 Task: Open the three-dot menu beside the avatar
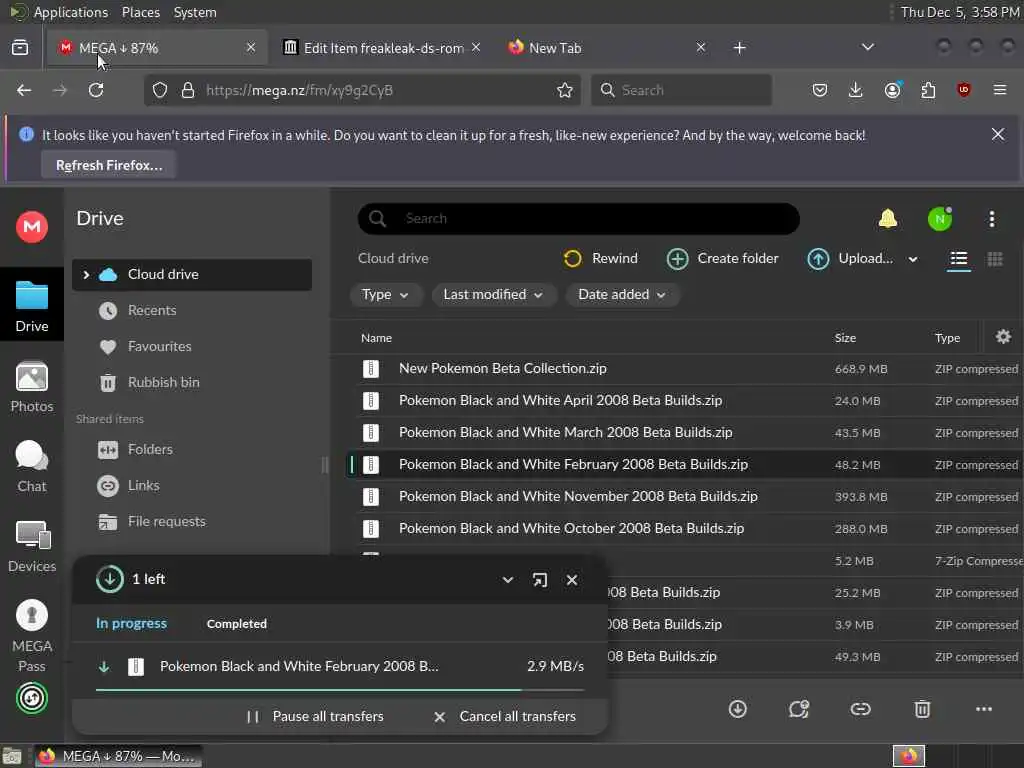991,219
